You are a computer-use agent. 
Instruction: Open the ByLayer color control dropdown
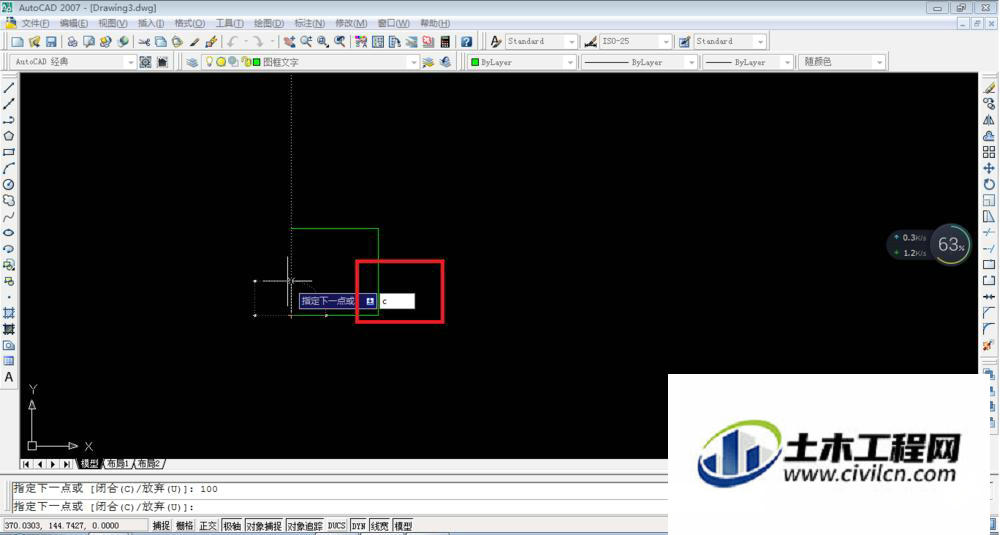tap(522, 62)
